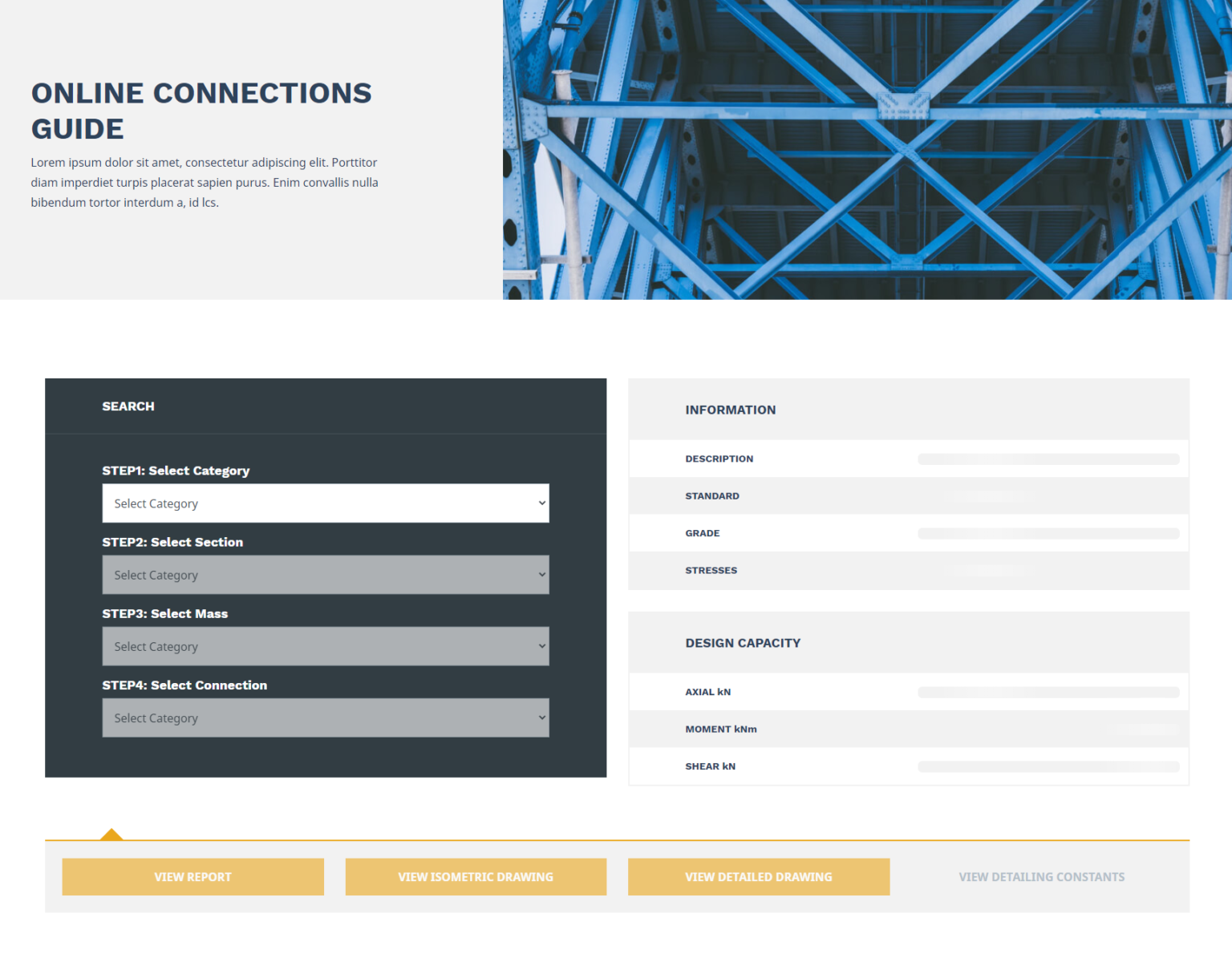Image resolution: width=1232 pixels, height=962 pixels.
Task: Click the yellow arrow marker above VIEW REPORT
Action: 111,834
